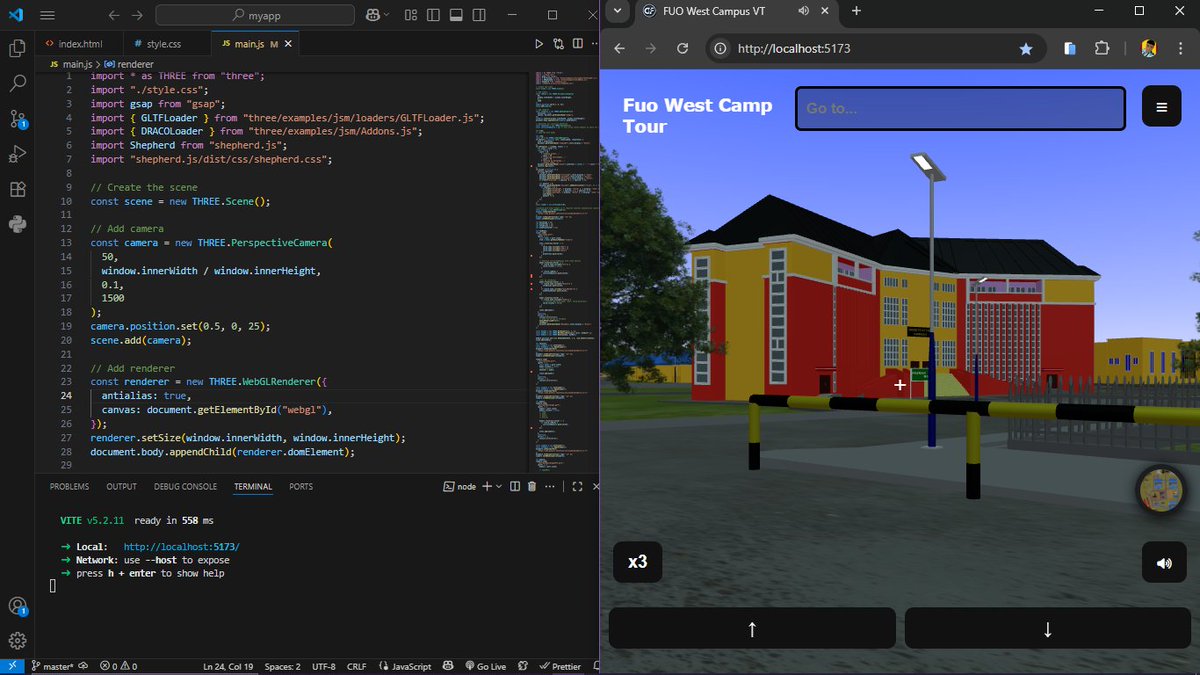
Task: Mute the FUO West Campus VT tab audio
Action: pyautogui.click(x=804, y=11)
